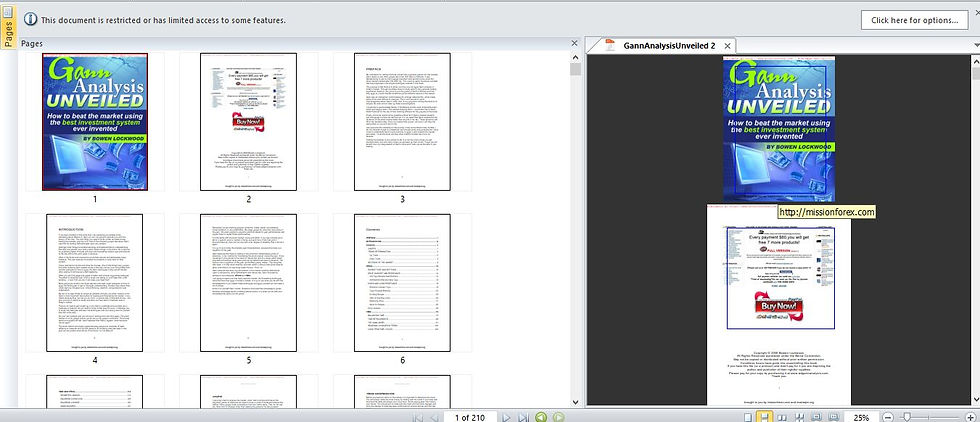Click the restricted document message text

click(164, 20)
